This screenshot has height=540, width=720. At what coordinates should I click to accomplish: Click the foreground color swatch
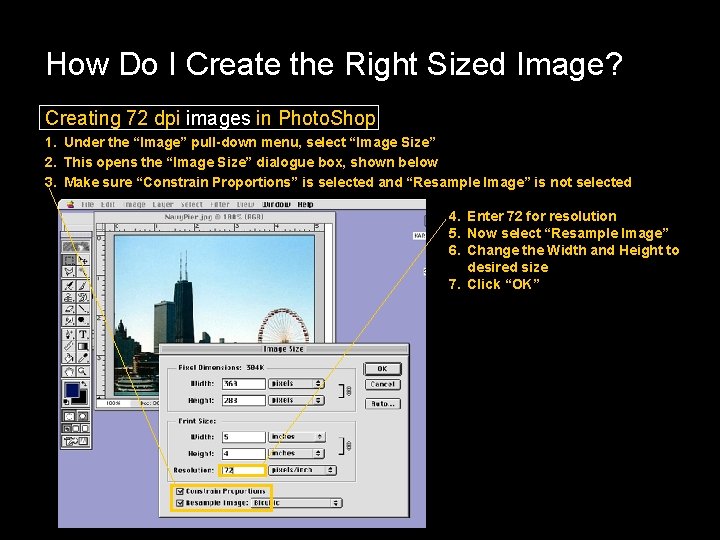coord(72,390)
